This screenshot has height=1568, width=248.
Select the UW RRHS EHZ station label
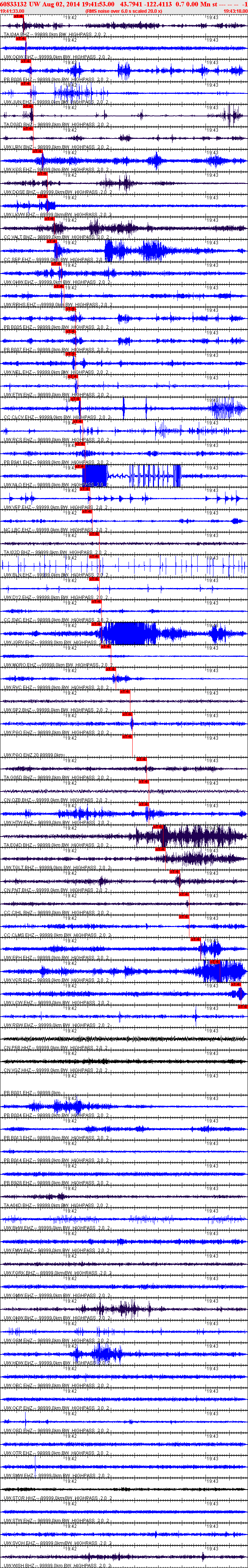click(x=57, y=305)
